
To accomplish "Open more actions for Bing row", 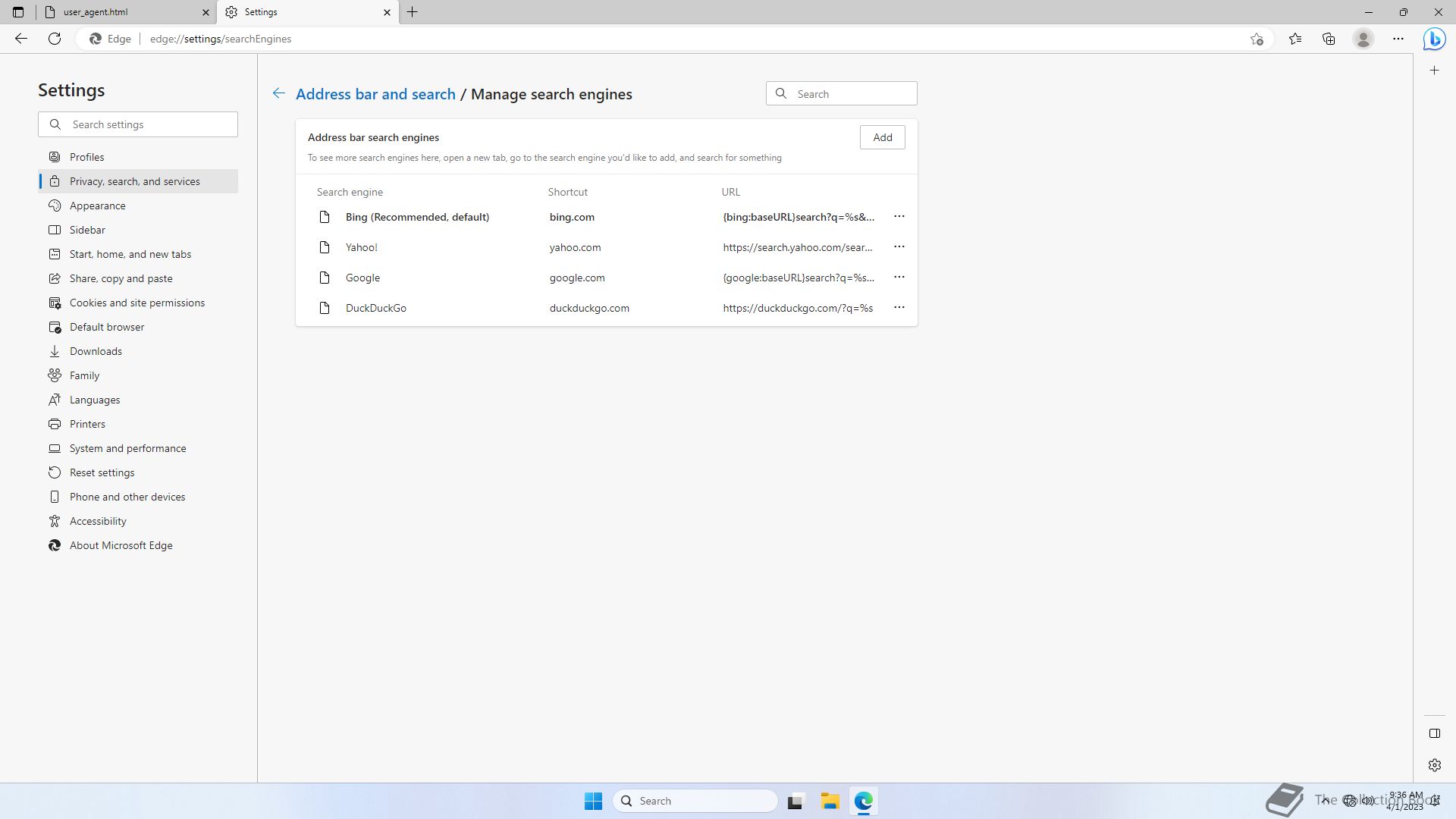I will 899,217.
